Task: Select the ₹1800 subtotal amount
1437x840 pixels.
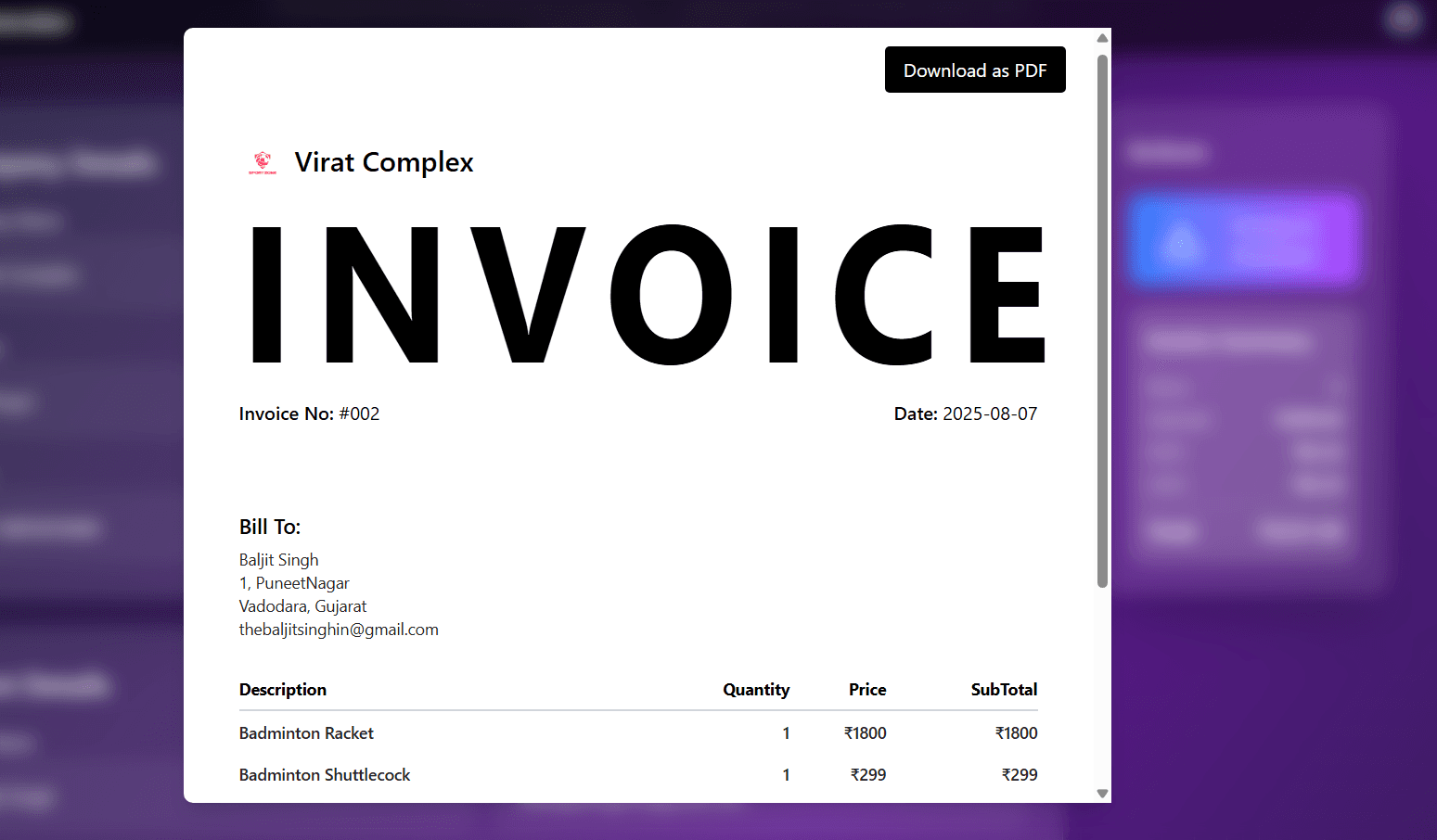Action: 1017,732
